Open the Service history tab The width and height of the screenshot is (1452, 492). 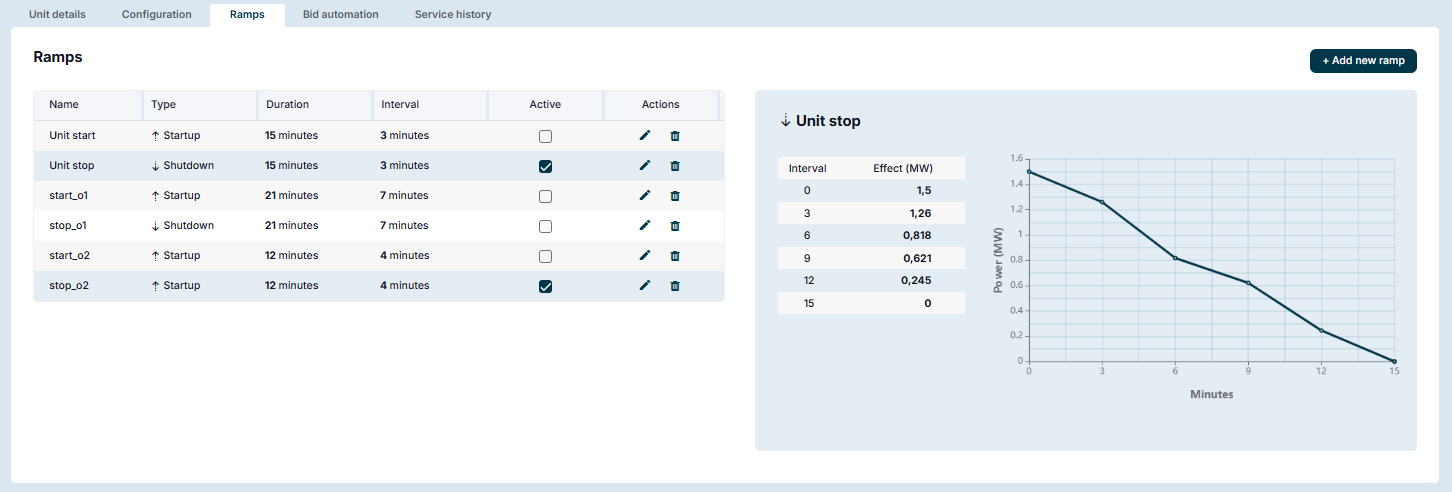point(453,15)
